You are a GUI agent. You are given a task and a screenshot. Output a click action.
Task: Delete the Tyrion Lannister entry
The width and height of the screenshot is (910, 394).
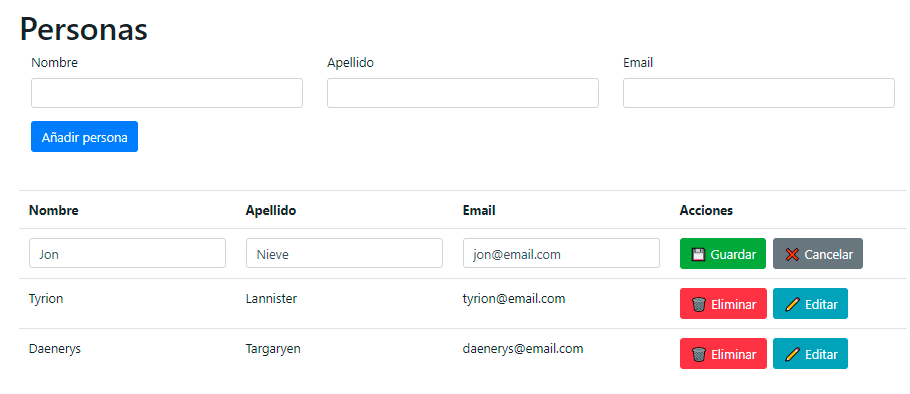(x=723, y=304)
